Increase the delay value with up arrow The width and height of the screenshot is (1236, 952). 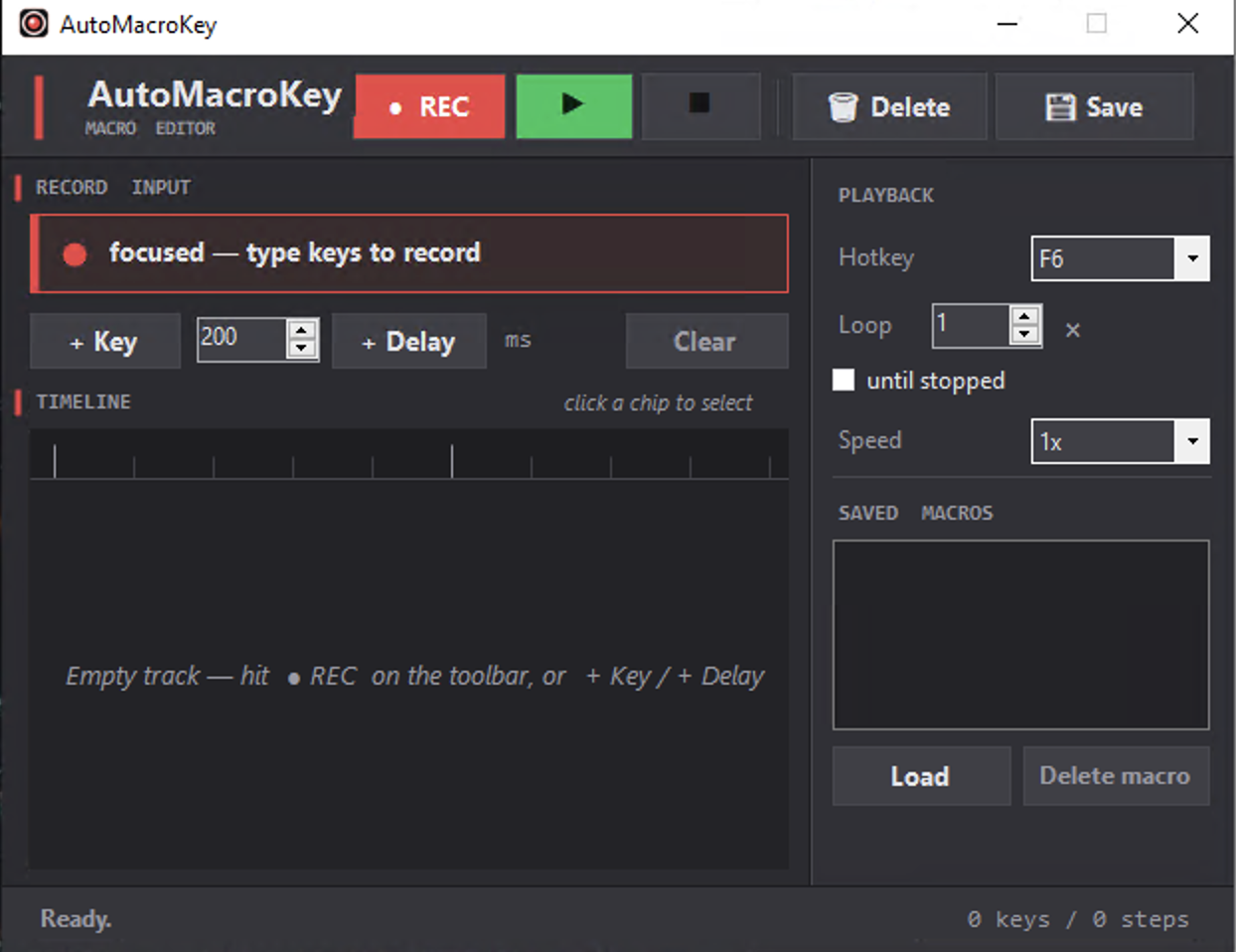point(302,329)
